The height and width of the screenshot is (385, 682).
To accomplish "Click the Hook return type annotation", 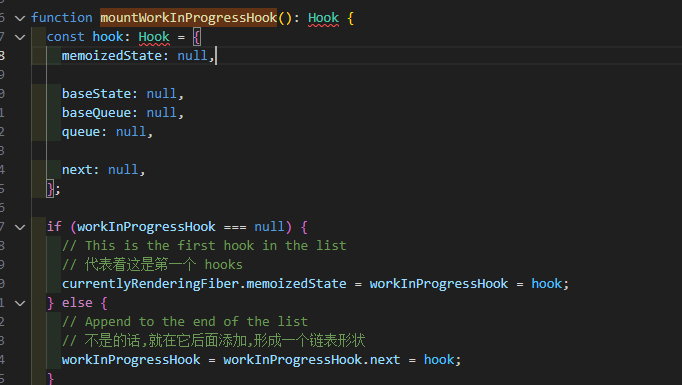I will coord(323,18).
